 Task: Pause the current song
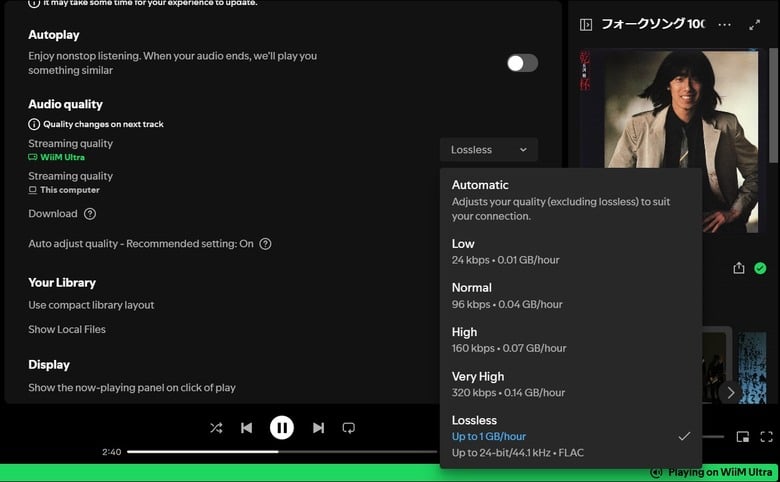[x=282, y=428]
